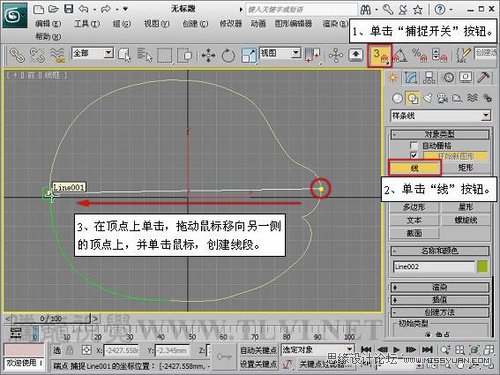Create a new scene file
This screenshot has width=500, height=375.
[x=38, y=9]
